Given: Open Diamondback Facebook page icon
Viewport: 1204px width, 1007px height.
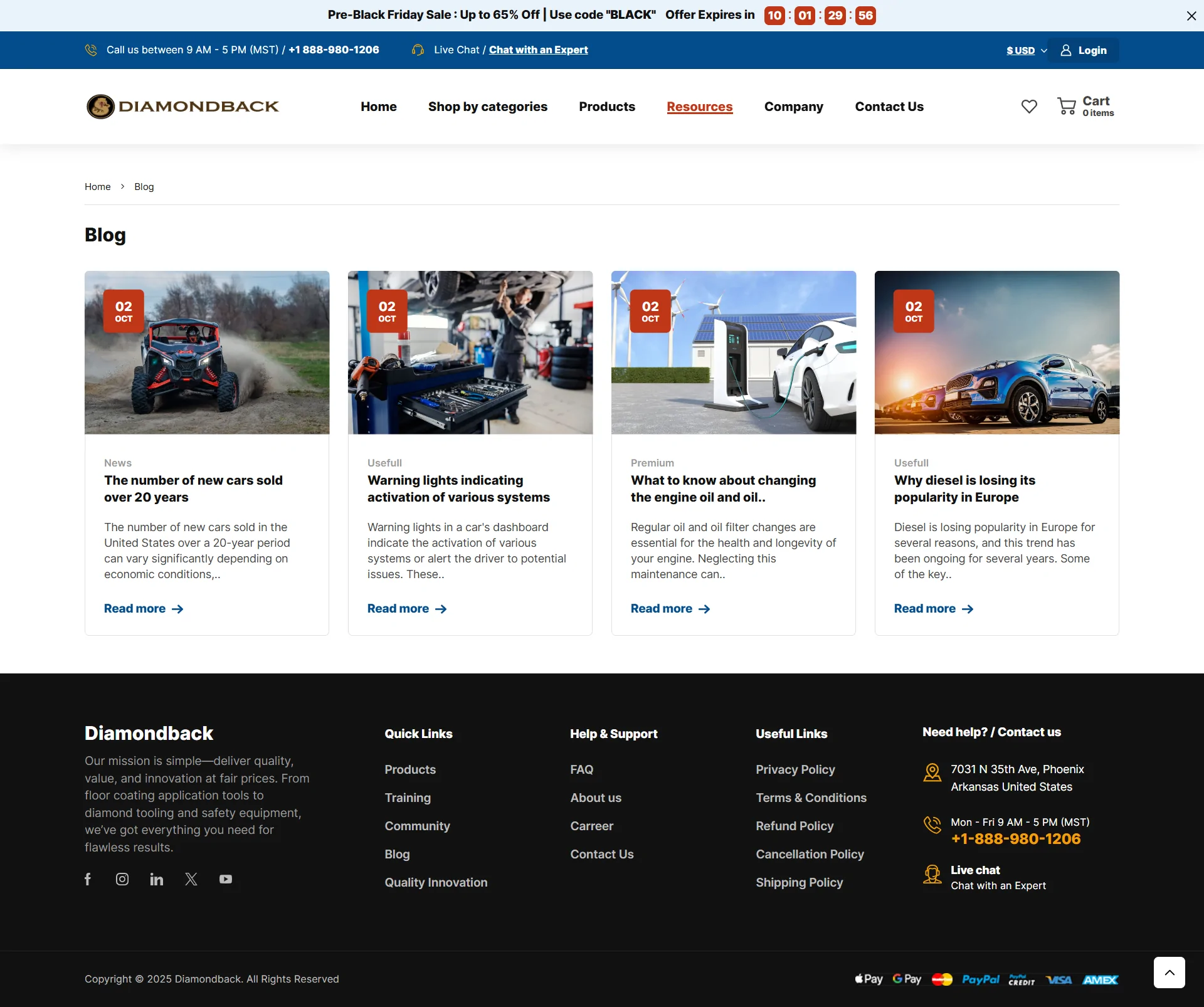Looking at the screenshot, I should point(88,879).
